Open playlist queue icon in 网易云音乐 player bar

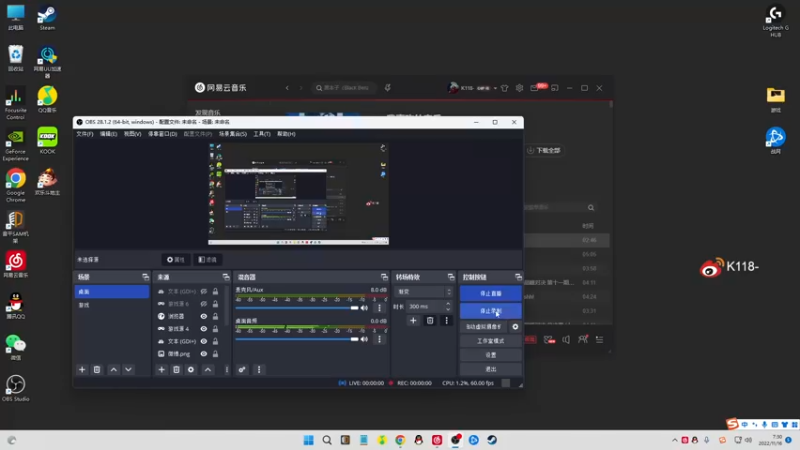pos(599,339)
